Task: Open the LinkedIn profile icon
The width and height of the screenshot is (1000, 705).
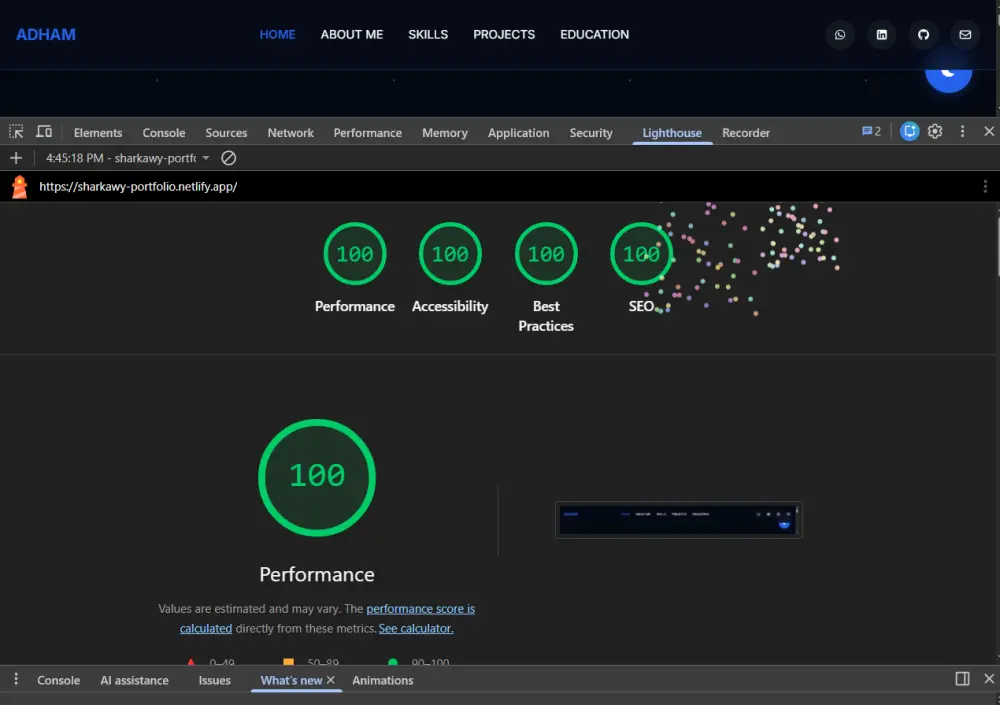Action: (881, 34)
